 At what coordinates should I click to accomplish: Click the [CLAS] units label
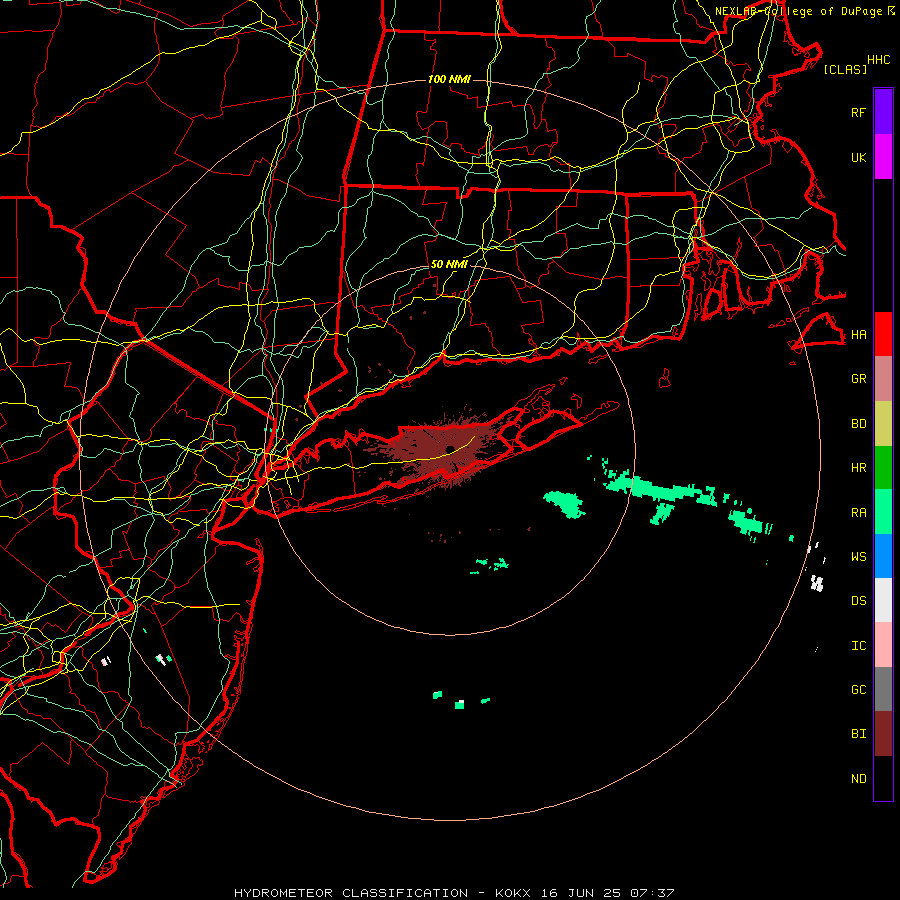pos(845,69)
